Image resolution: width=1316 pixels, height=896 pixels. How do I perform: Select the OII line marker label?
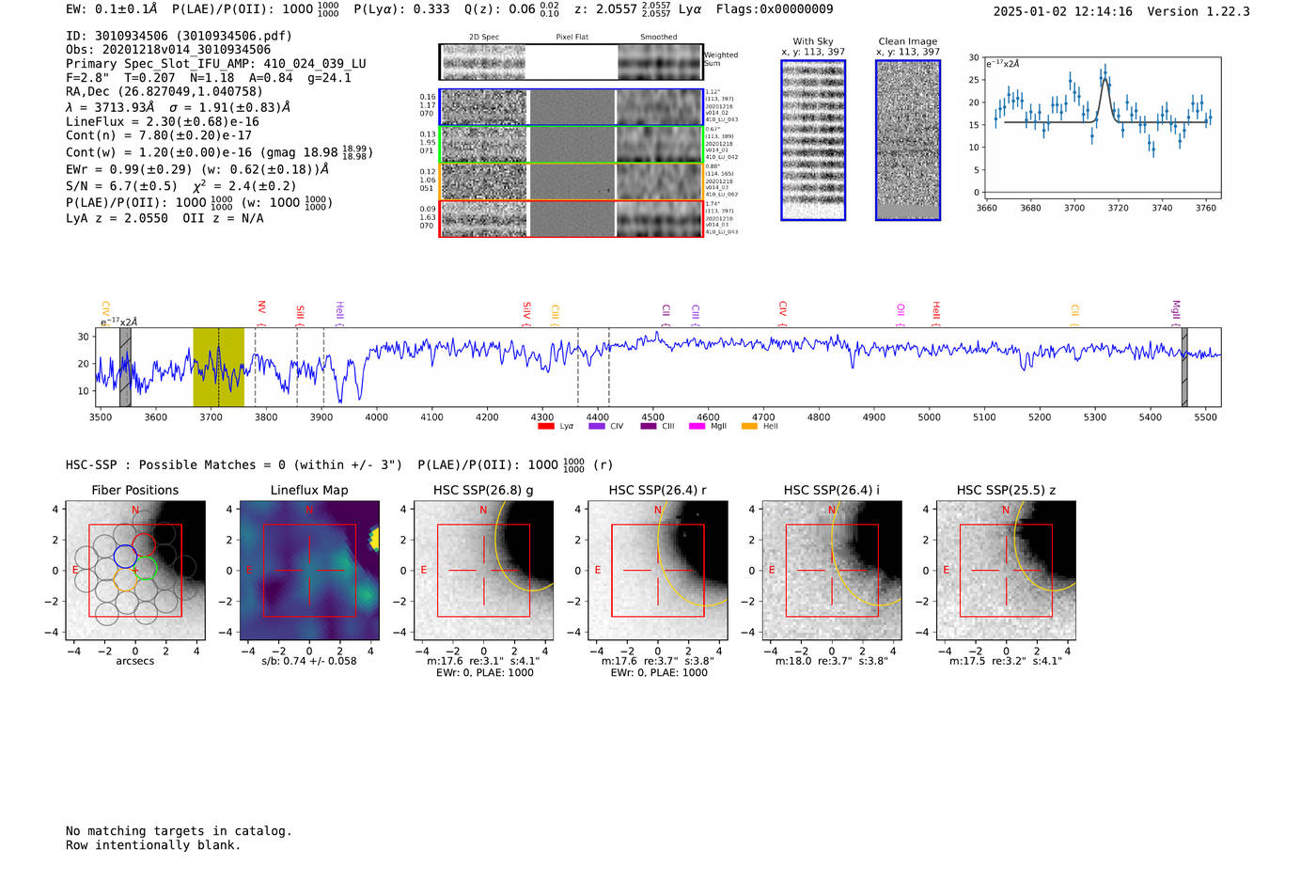tap(901, 311)
